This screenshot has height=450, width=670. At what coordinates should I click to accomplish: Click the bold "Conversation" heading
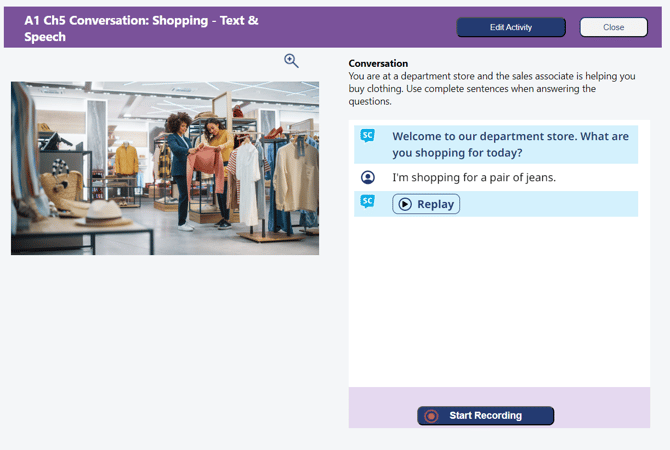tap(378, 64)
